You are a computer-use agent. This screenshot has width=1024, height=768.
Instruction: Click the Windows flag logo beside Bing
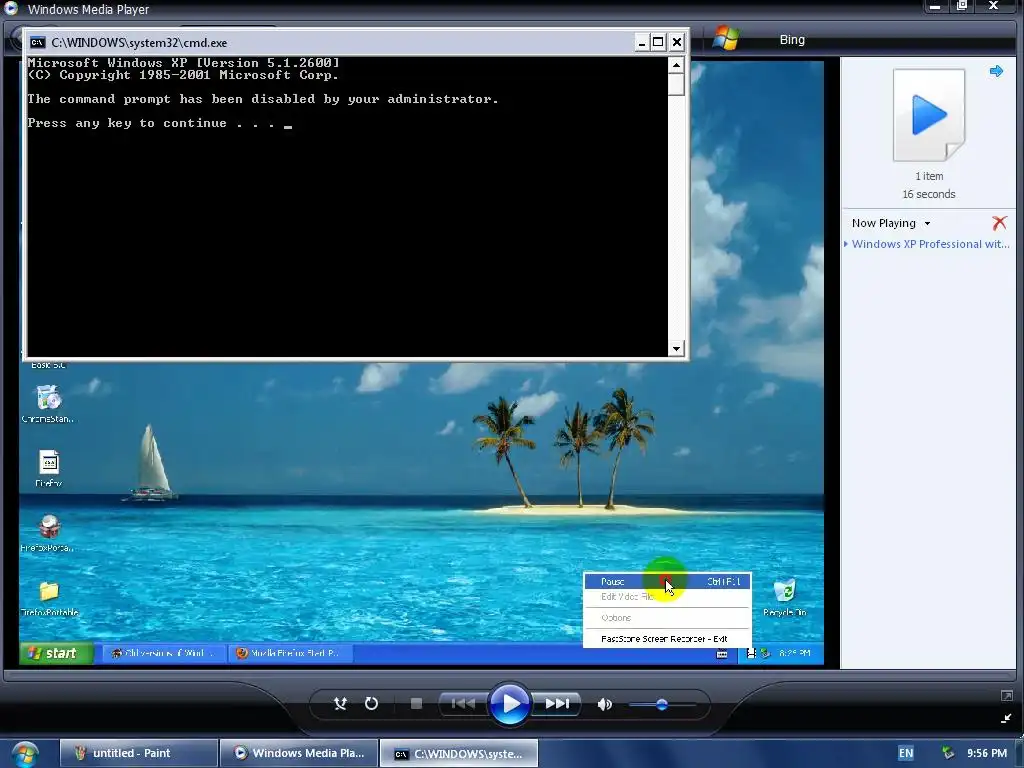[726, 39]
